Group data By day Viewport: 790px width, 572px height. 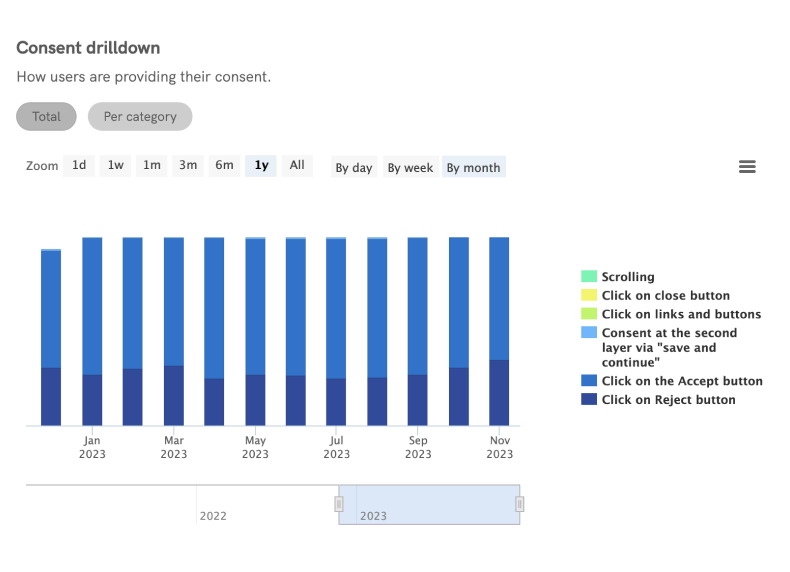pos(354,168)
